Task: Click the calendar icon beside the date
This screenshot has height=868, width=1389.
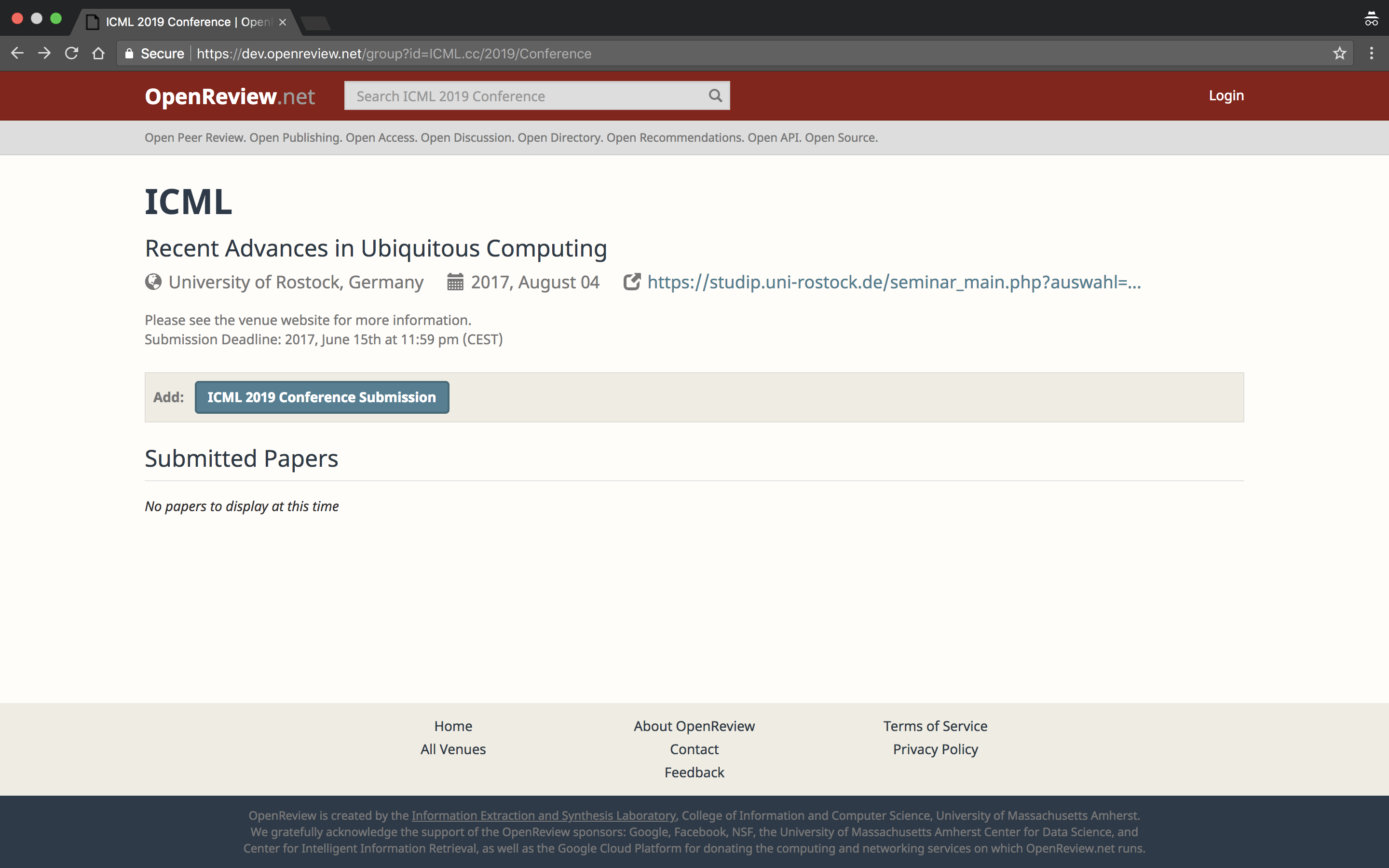Action: [x=455, y=282]
